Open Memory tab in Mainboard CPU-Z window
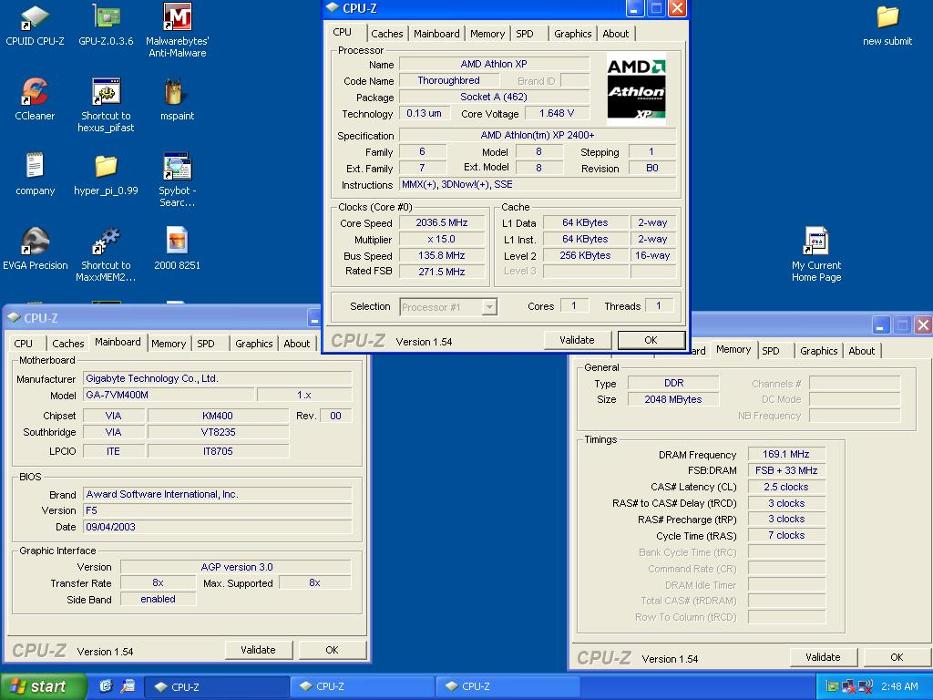 pyautogui.click(x=168, y=343)
